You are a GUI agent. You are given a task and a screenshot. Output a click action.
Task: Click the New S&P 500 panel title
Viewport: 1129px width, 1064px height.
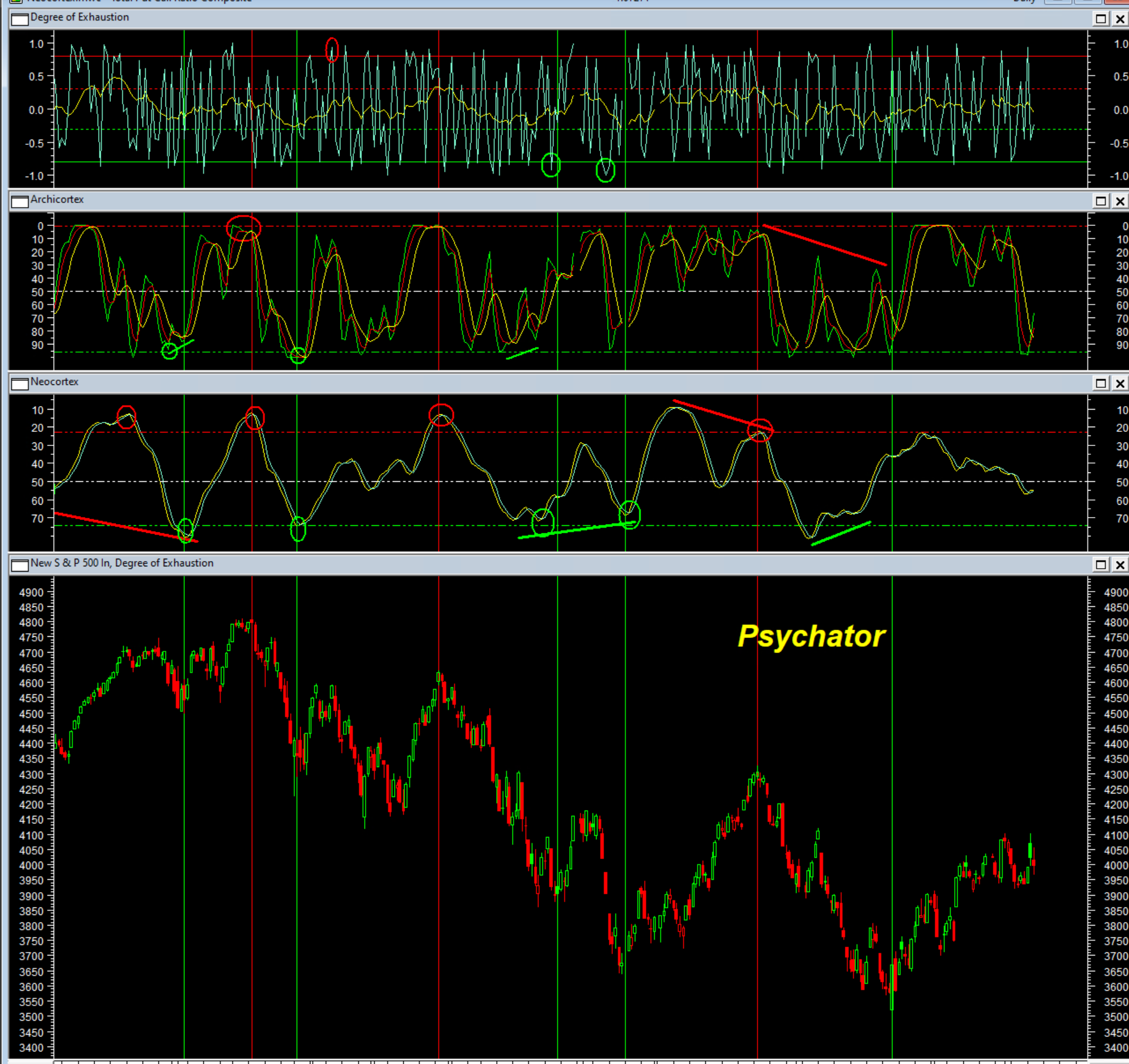[122, 563]
